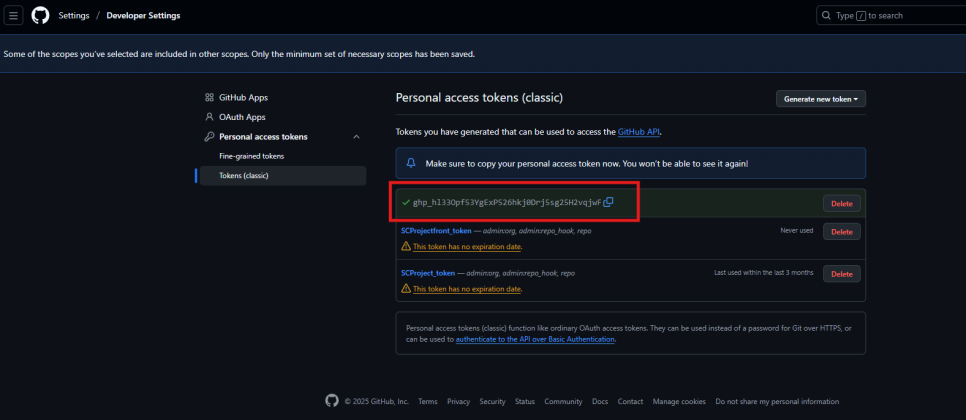Click the Never used status text

[797, 230]
